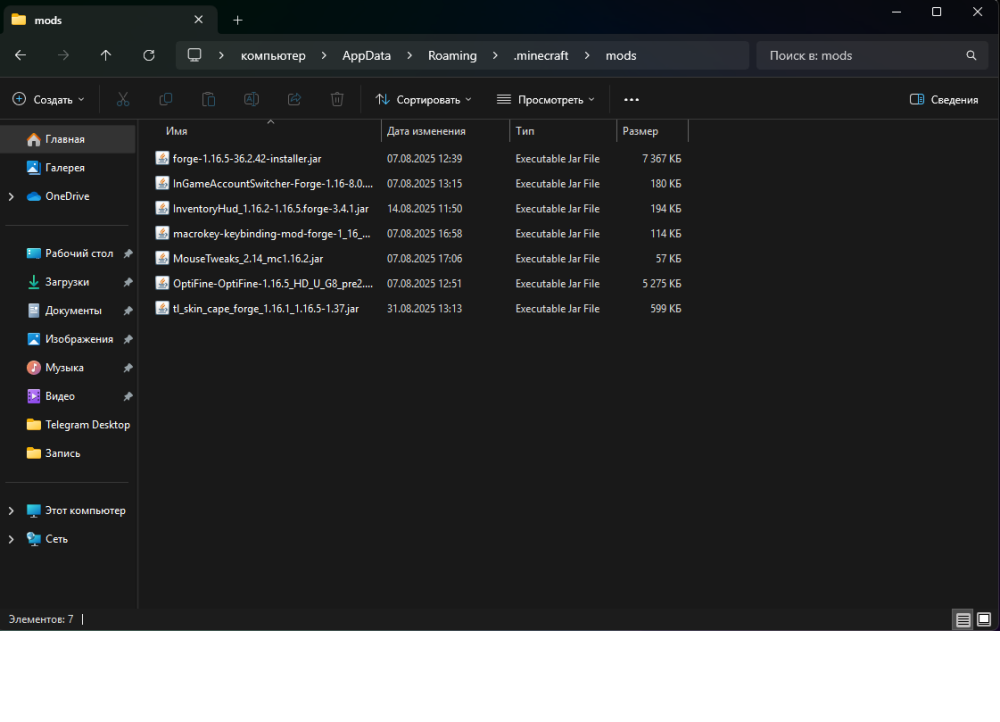Click the Share icon in toolbar
Screen dimensions: 1000x722
click(294, 99)
